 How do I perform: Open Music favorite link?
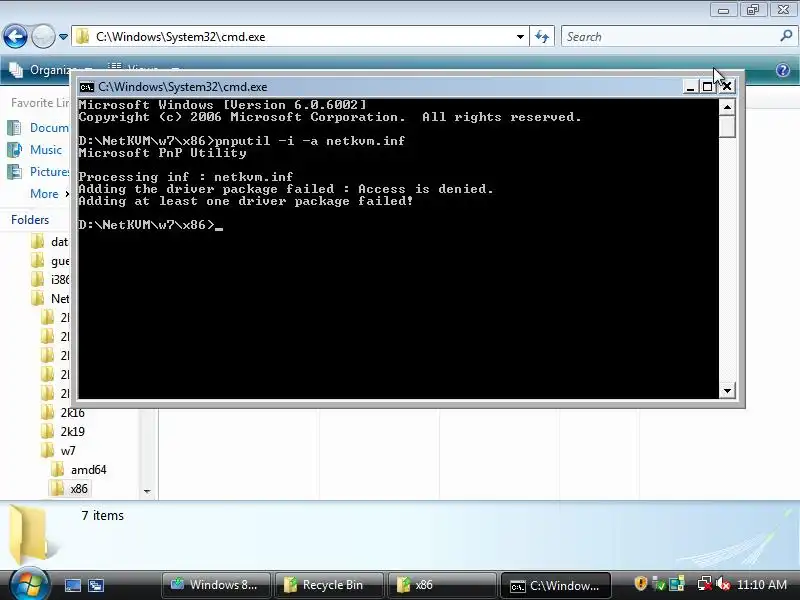click(35, 150)
